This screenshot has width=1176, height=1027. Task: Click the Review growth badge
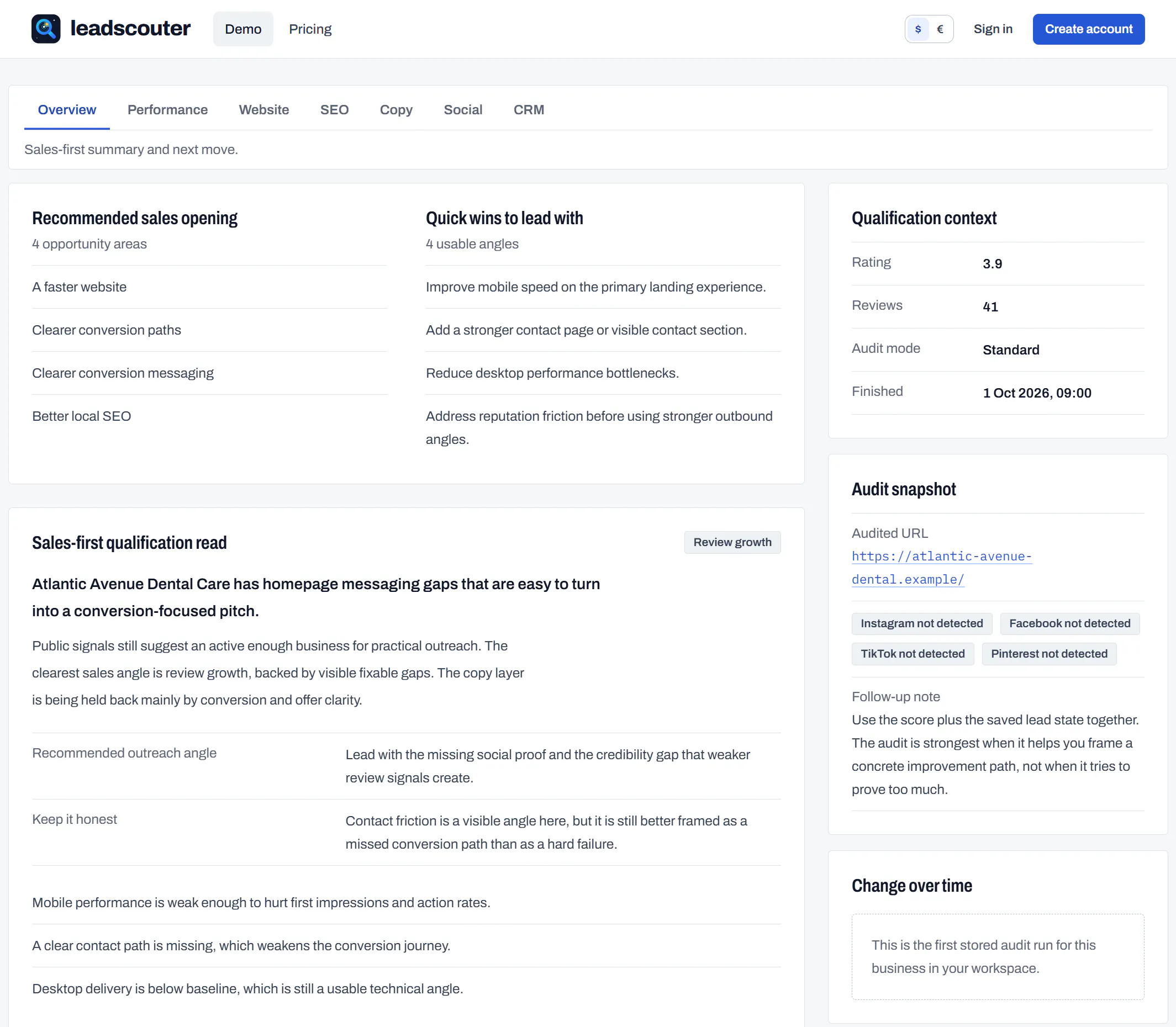point(732,542)
